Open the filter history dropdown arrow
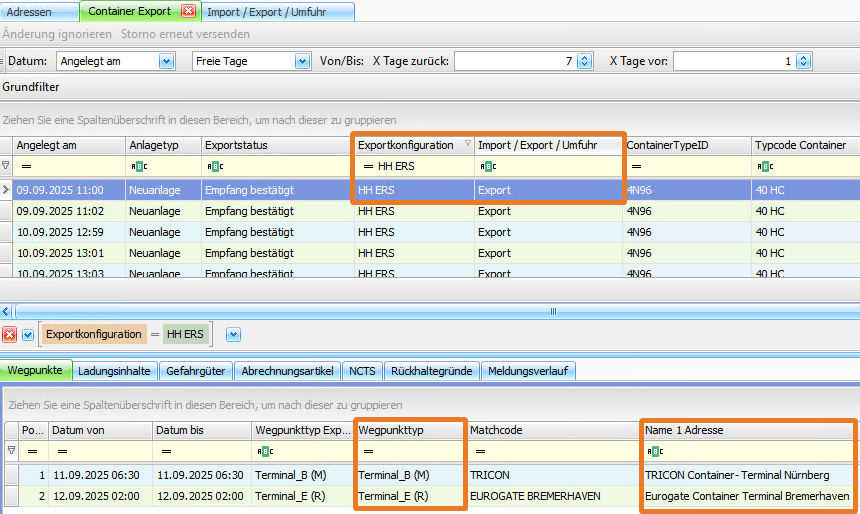The width and height of the screenshot is (860, 514). [x=233, y=334]
